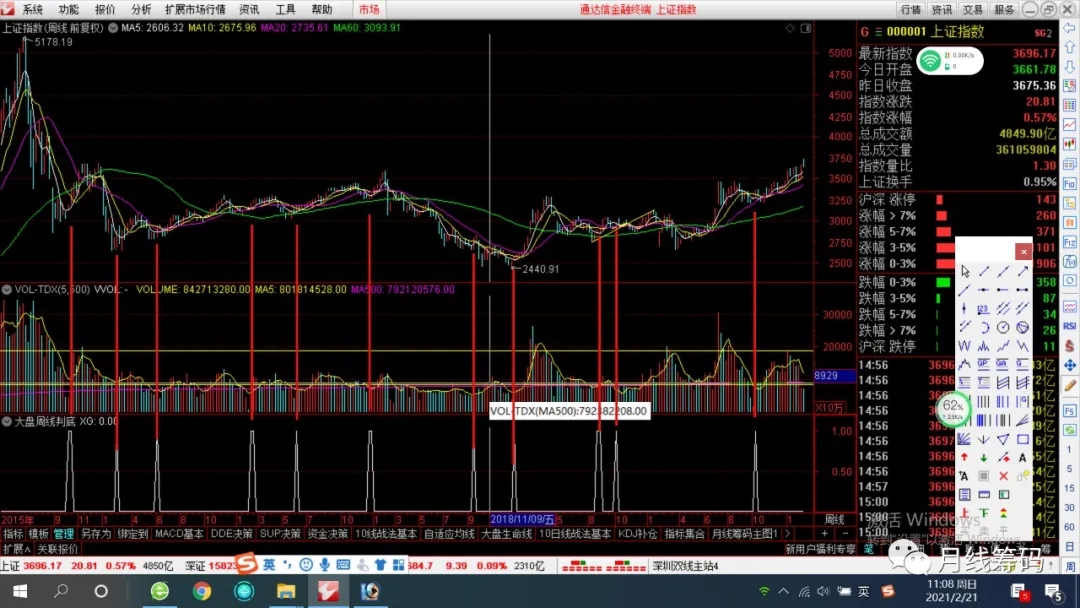This screenshot has width=1080, height=608.
Task: Switch to the MACD基本 indicator tab
Action: click(x=179, y=534)
